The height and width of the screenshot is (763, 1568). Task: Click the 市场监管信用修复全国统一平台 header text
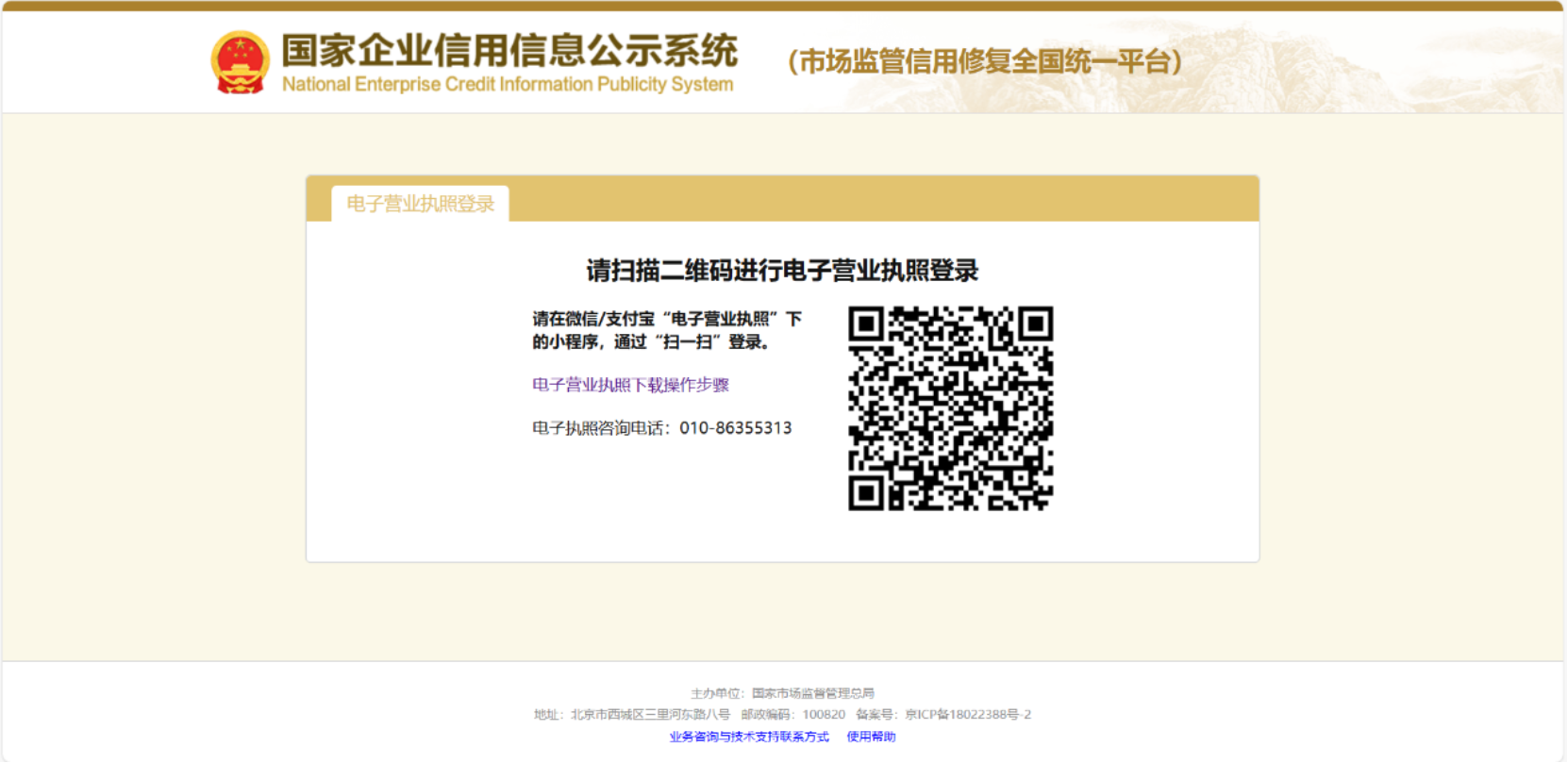coord(985,62)
